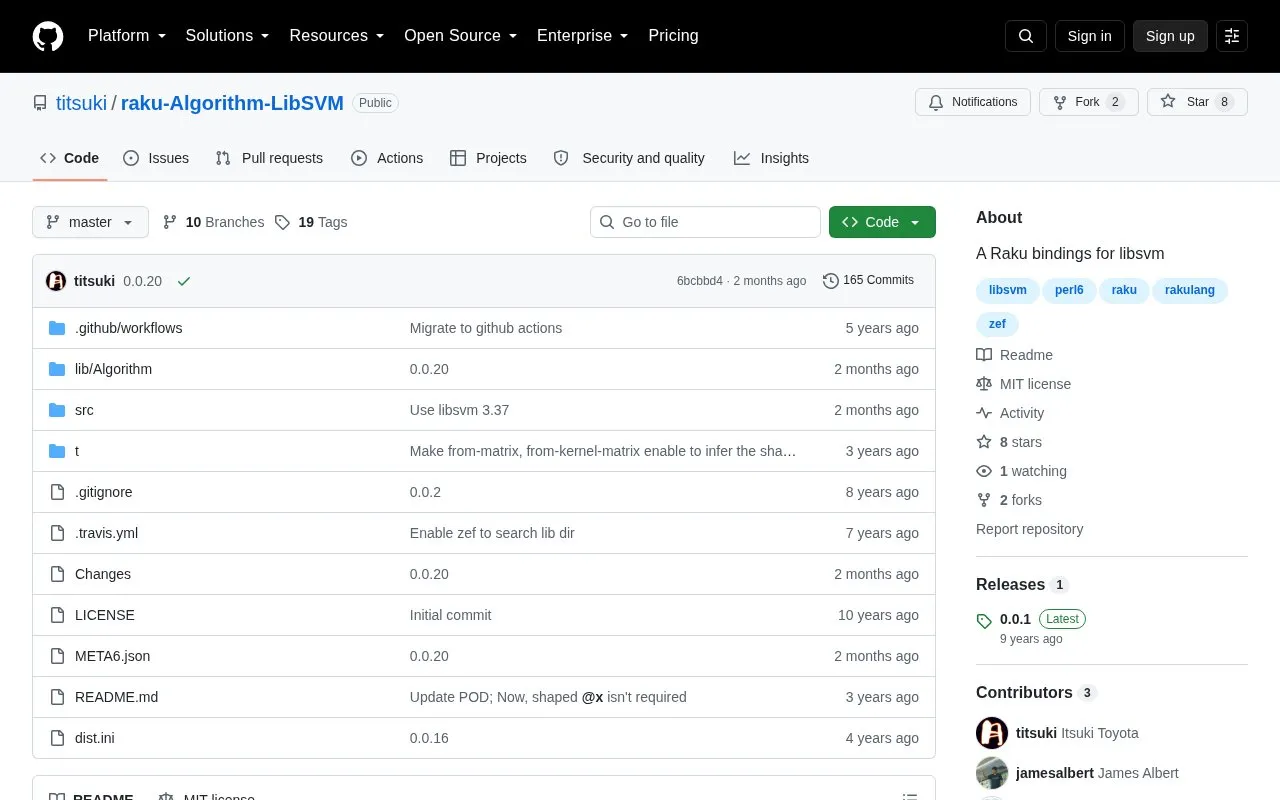Click jamesalbert contributor avatar
The image size is (1280, 800).
992,773
